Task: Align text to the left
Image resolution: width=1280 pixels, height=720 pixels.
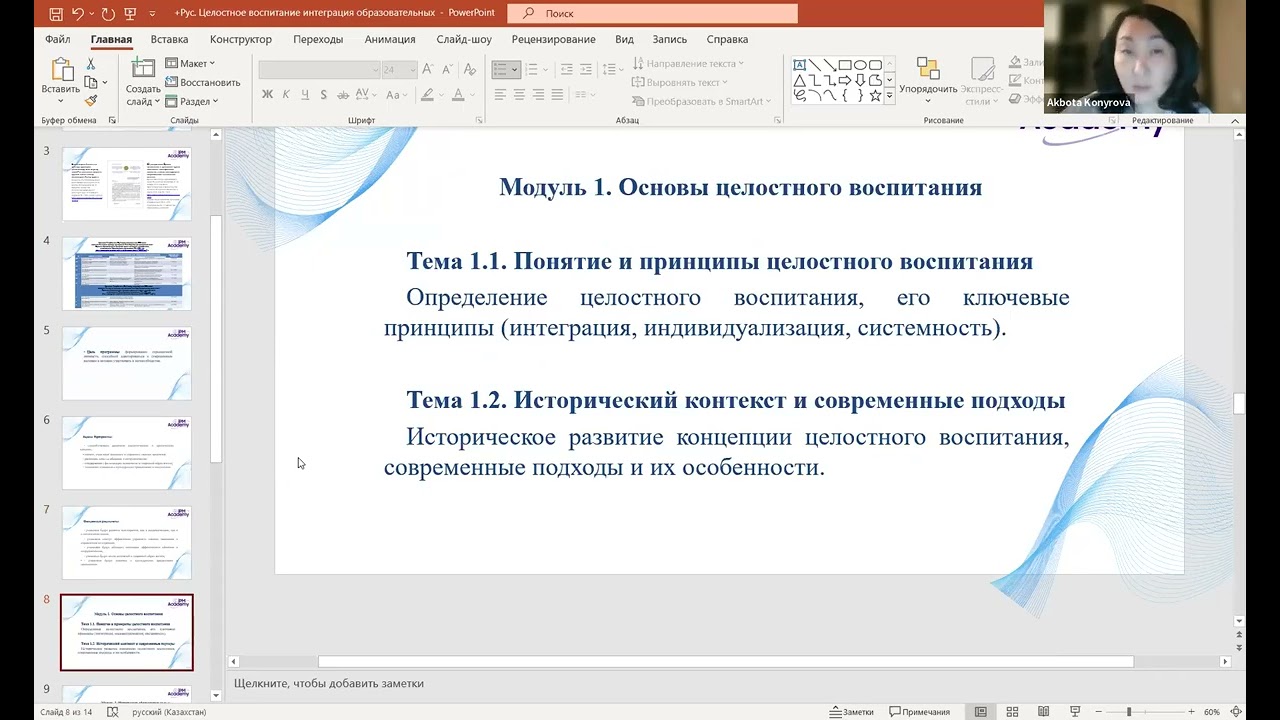Action: [500, 95]
